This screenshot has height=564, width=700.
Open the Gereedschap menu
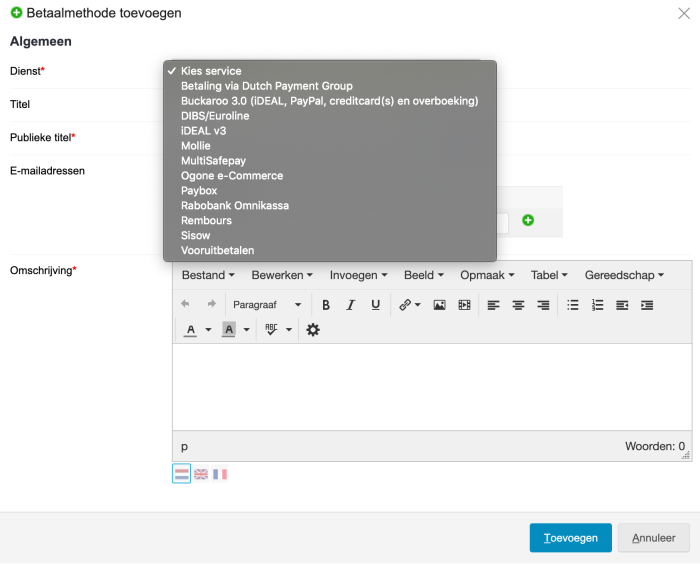pos(624,275)
